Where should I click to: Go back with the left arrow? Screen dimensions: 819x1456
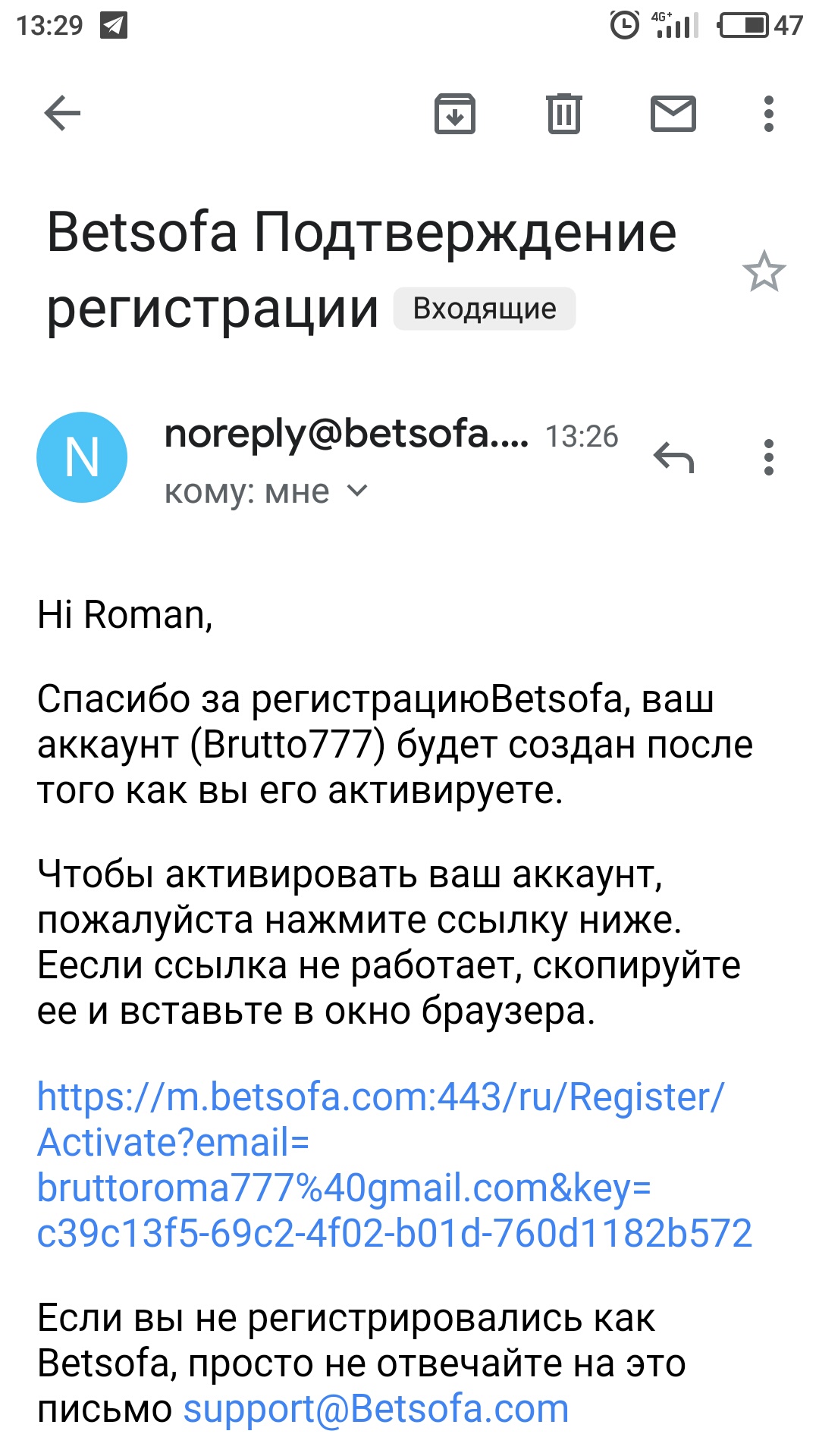point(62,115)
